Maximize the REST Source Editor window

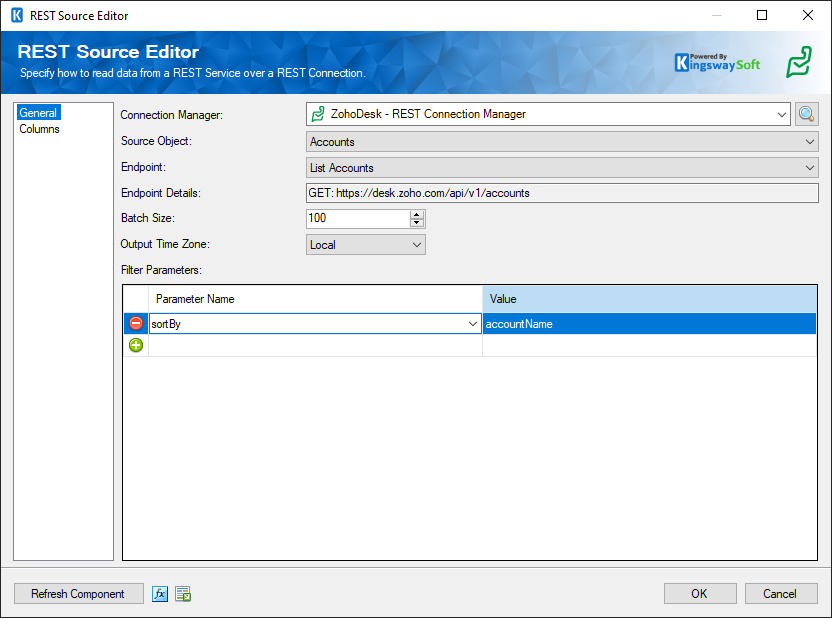pos(761,15)
